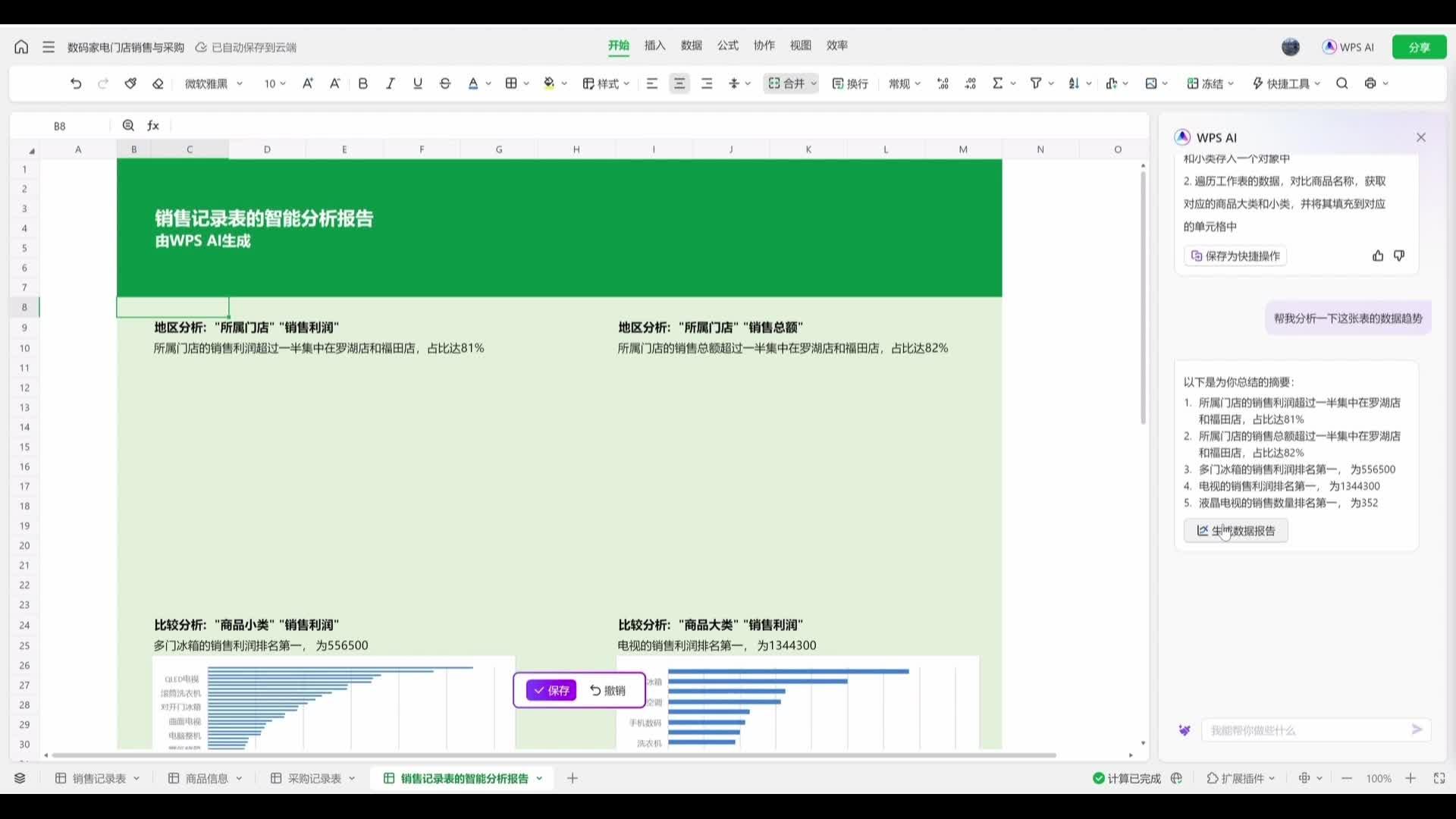Click the 生成数据报告 button
1456x819 pixels.
(x=1235, y=530)
